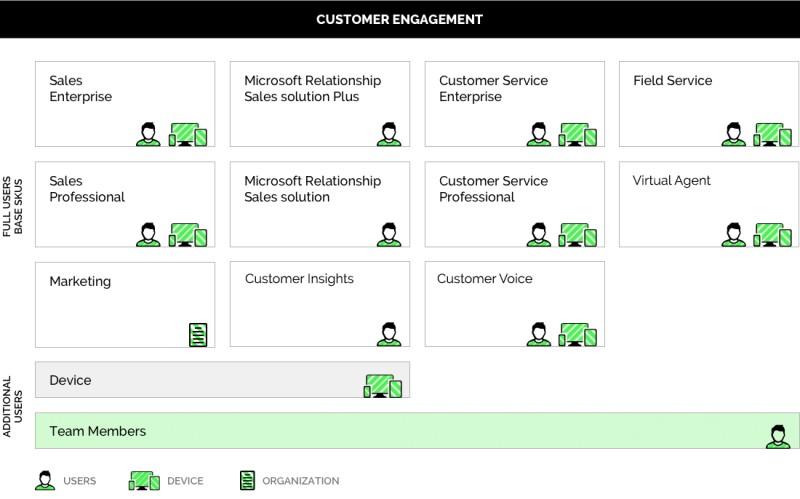Viewport: 800px width, 499px height.
Task: Click the Users legend icon
Action: pyautogui.click(x=45, y=481)
